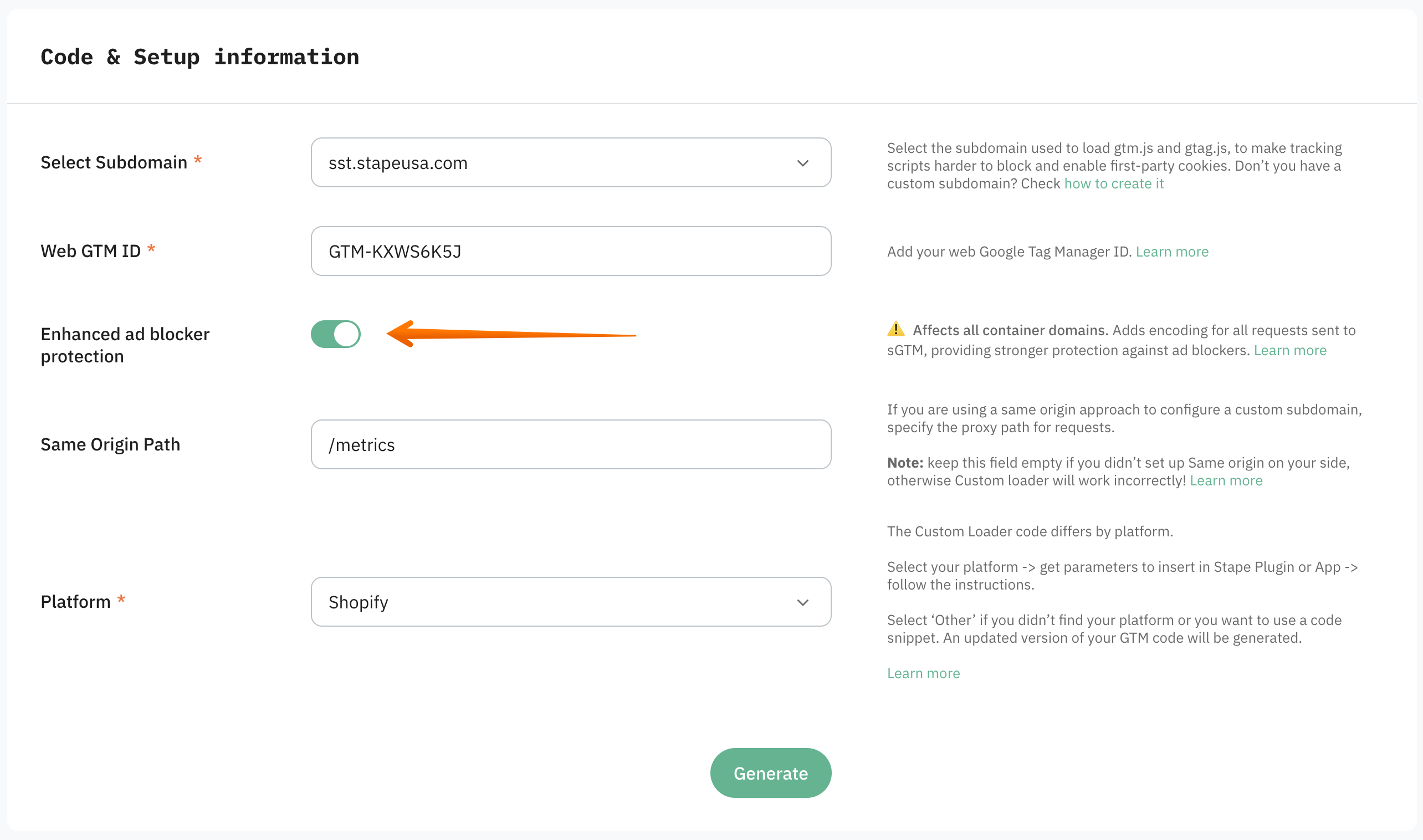
Task: Click the Generate button
Action: (770, 773)
